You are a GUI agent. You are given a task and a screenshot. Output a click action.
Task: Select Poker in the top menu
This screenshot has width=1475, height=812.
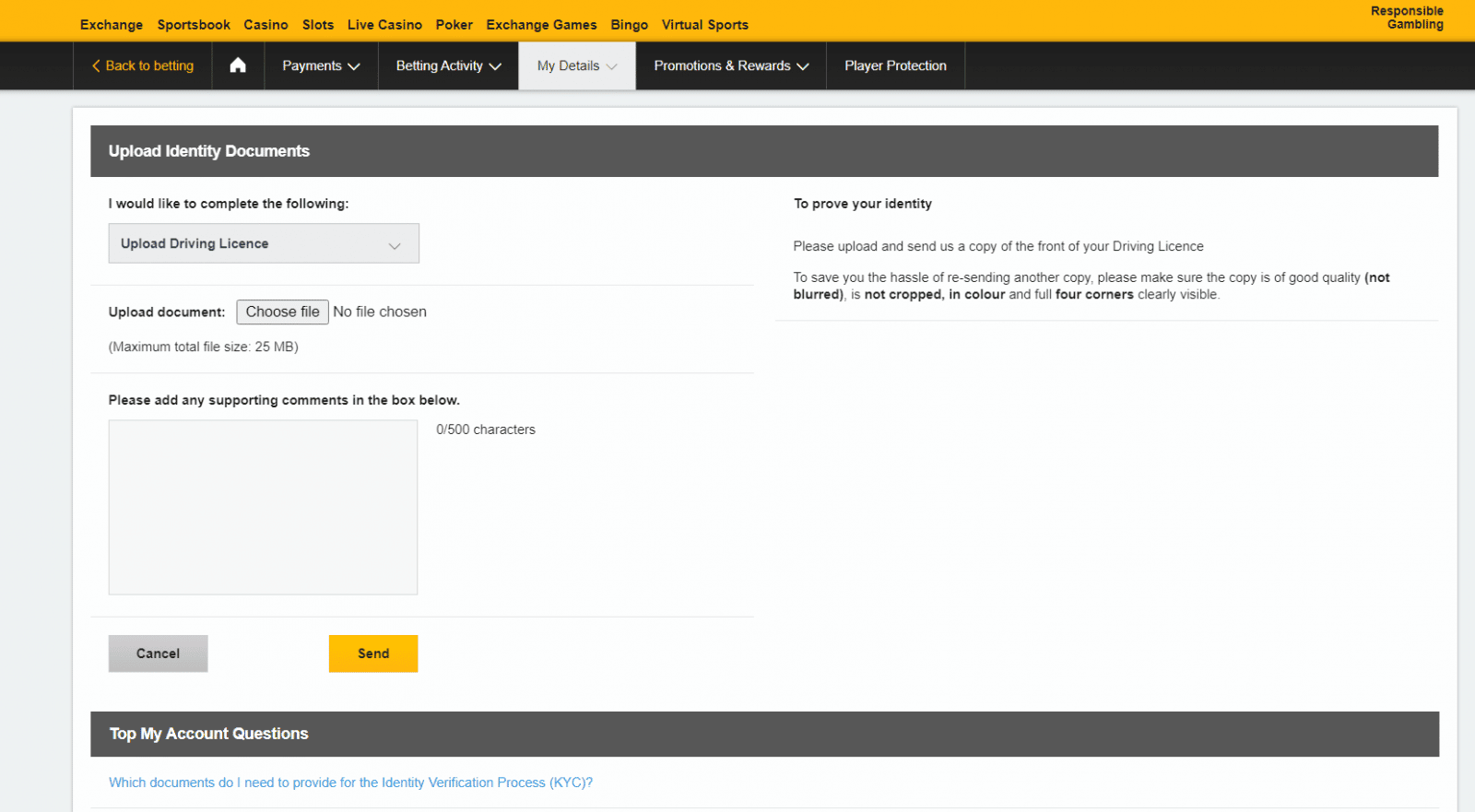(454, 25)
